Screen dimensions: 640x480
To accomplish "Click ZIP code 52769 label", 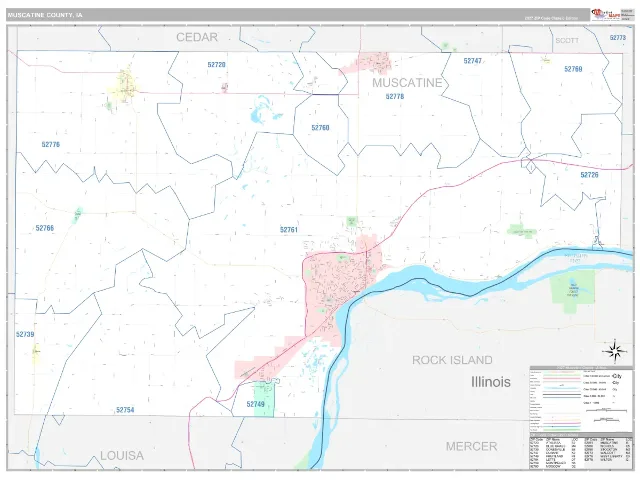I will pos(573,69).
